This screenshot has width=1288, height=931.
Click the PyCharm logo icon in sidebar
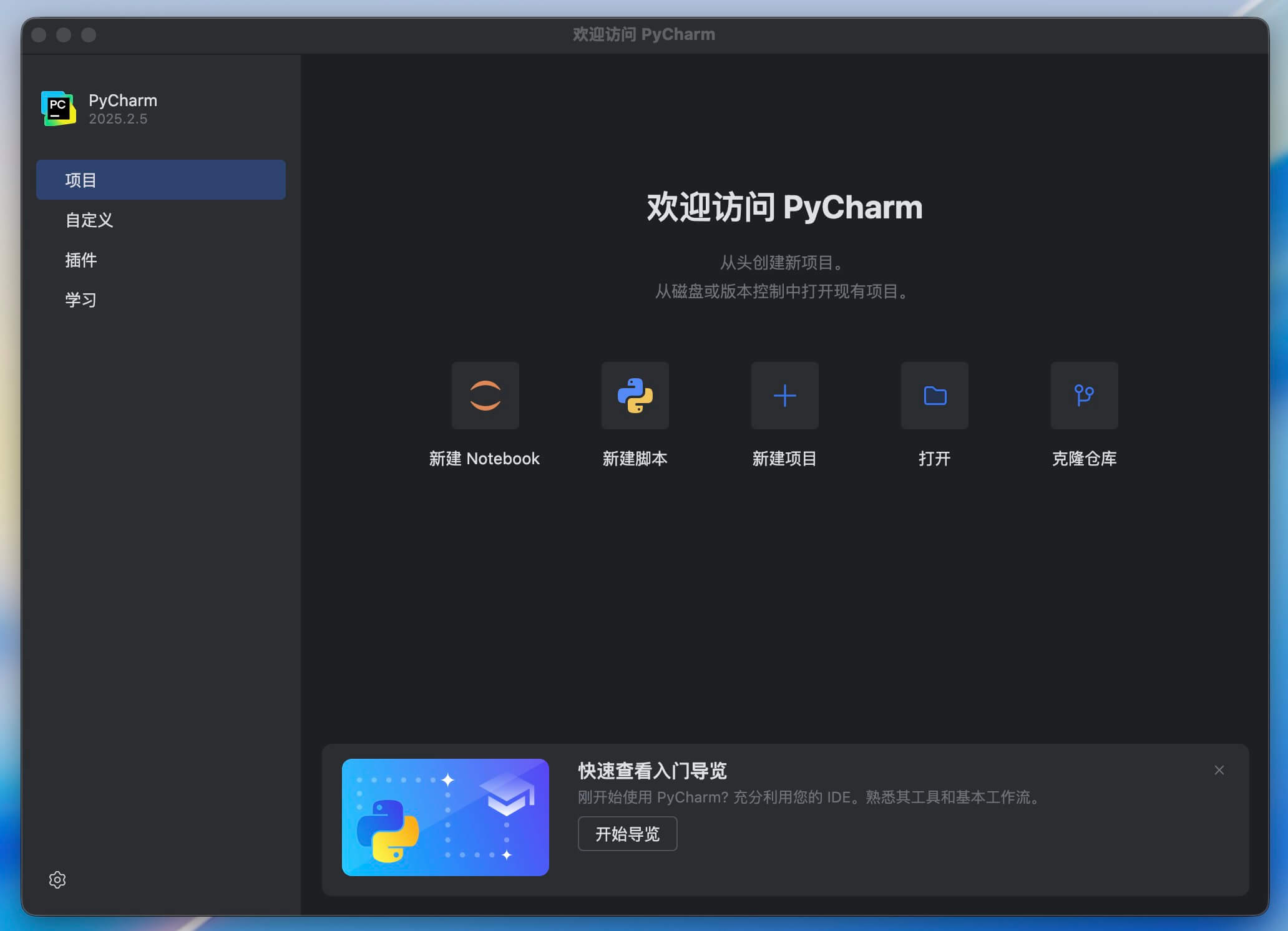tap(59, 109)
